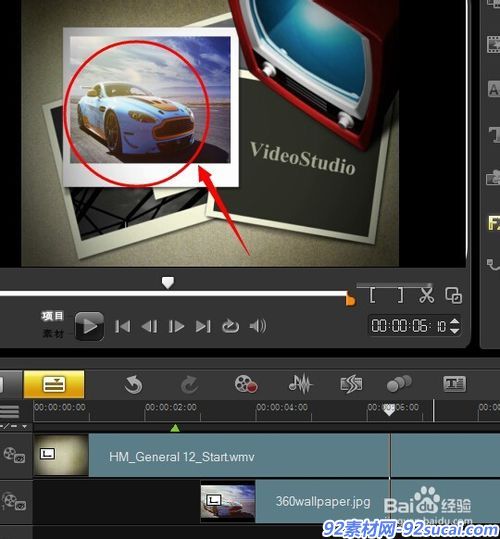
Task: Click the preview scrubber handle
Action: [x=168, y=283]
